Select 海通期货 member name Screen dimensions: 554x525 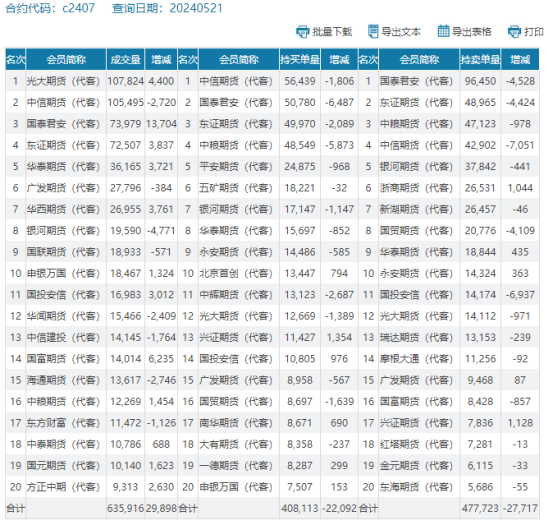[63, 380]
